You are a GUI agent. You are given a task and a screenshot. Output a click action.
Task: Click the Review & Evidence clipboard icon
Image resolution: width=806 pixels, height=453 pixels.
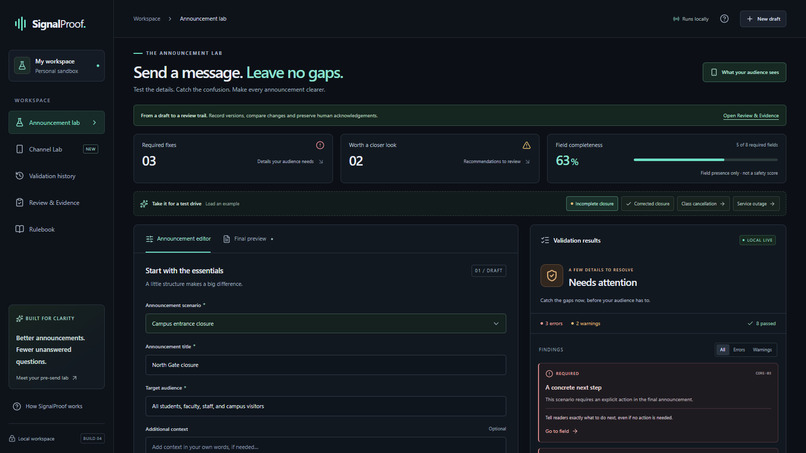pos(20,203)
